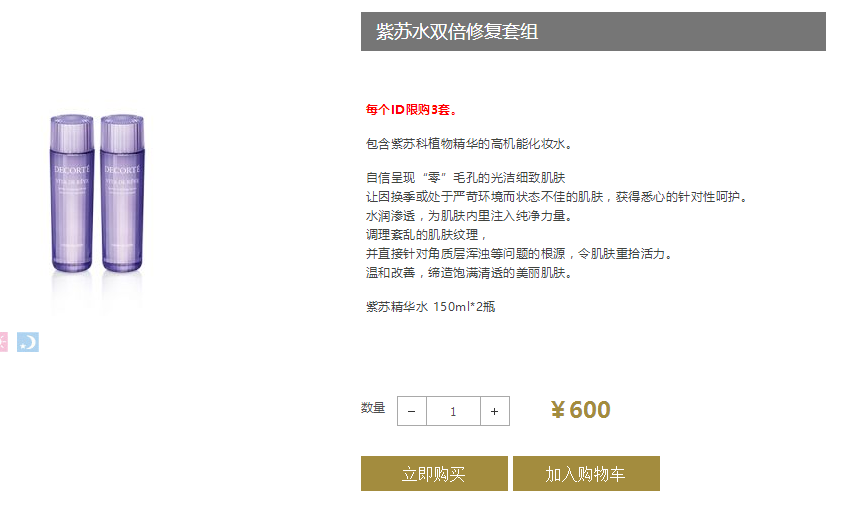Click the left Decorté bottle image
Viewport: 862px width, 525px height.
coord(71,197)
